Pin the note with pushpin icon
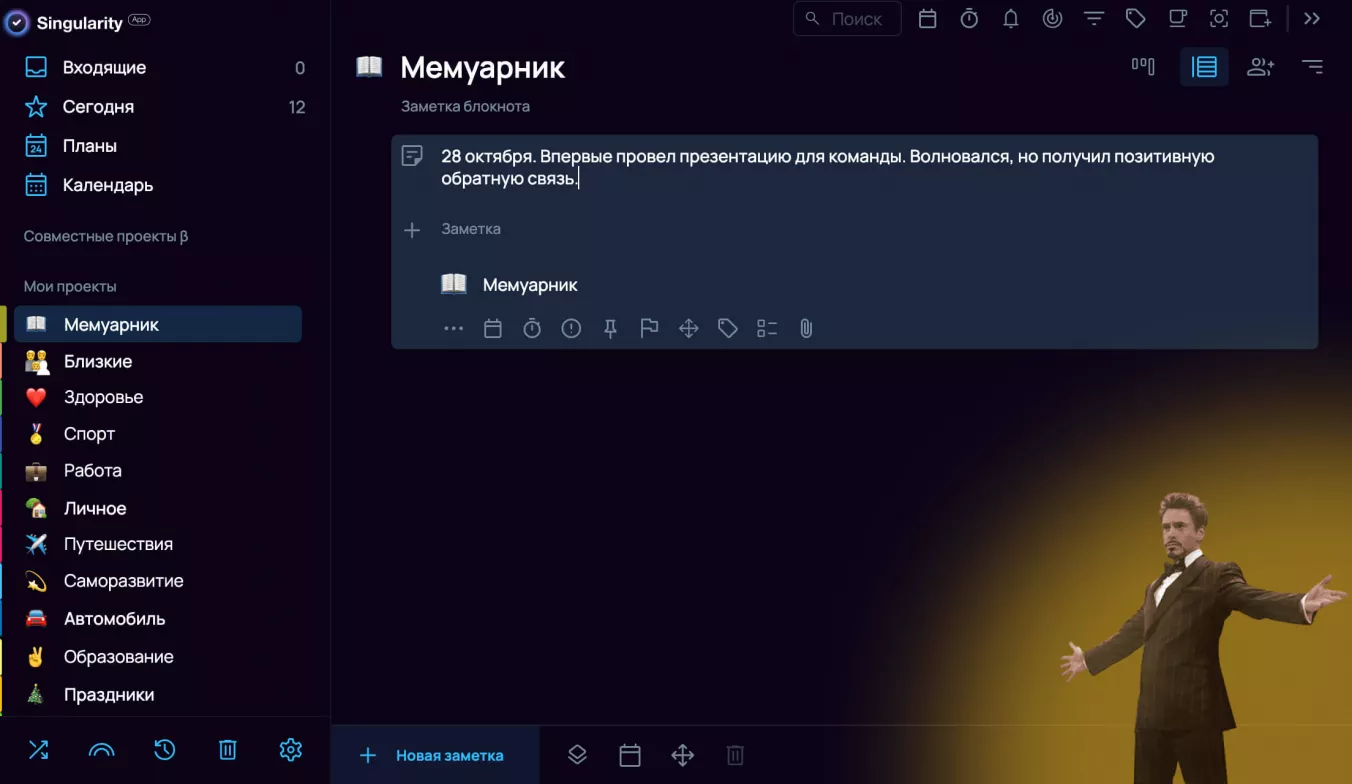This screenshot has width=1352, height=784. (610, 328)
